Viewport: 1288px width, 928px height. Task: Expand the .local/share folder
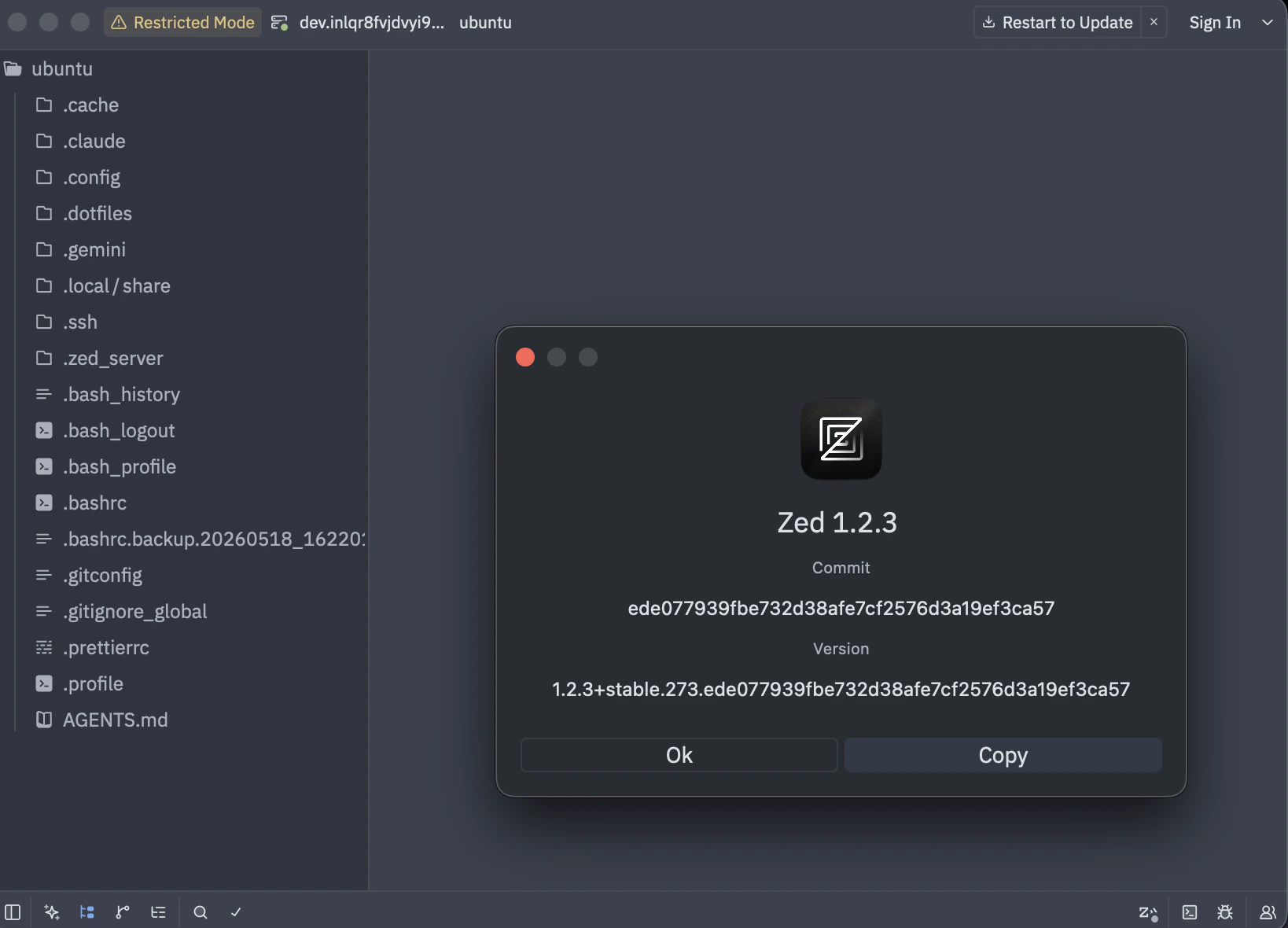pyautogui.click(x=184, y=285)
